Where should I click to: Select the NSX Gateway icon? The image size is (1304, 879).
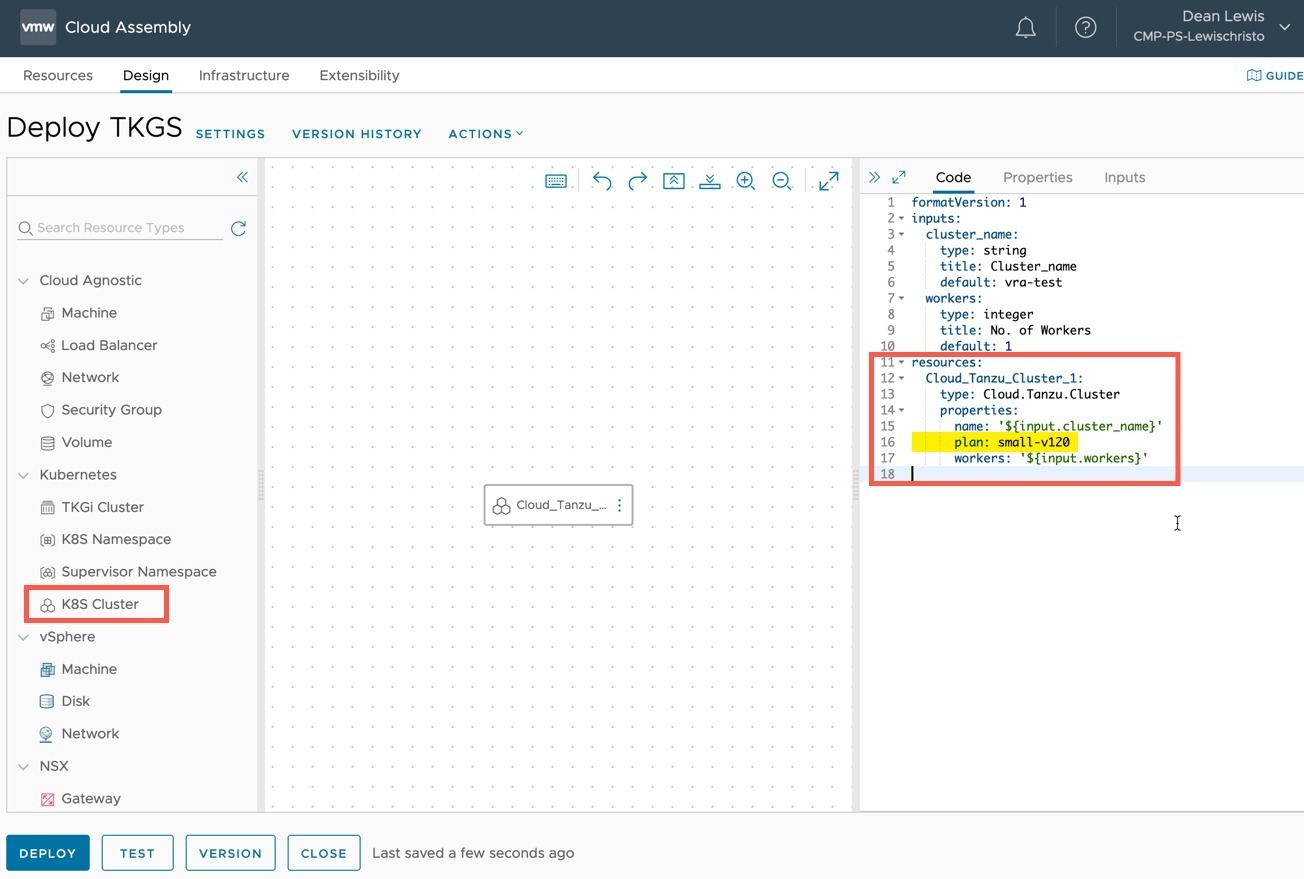[47, 799]
